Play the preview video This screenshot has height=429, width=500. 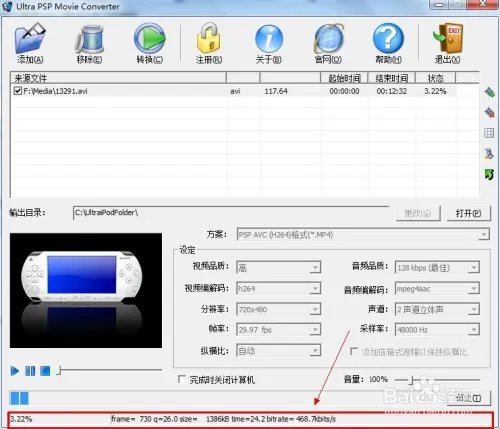click(15, 371)
